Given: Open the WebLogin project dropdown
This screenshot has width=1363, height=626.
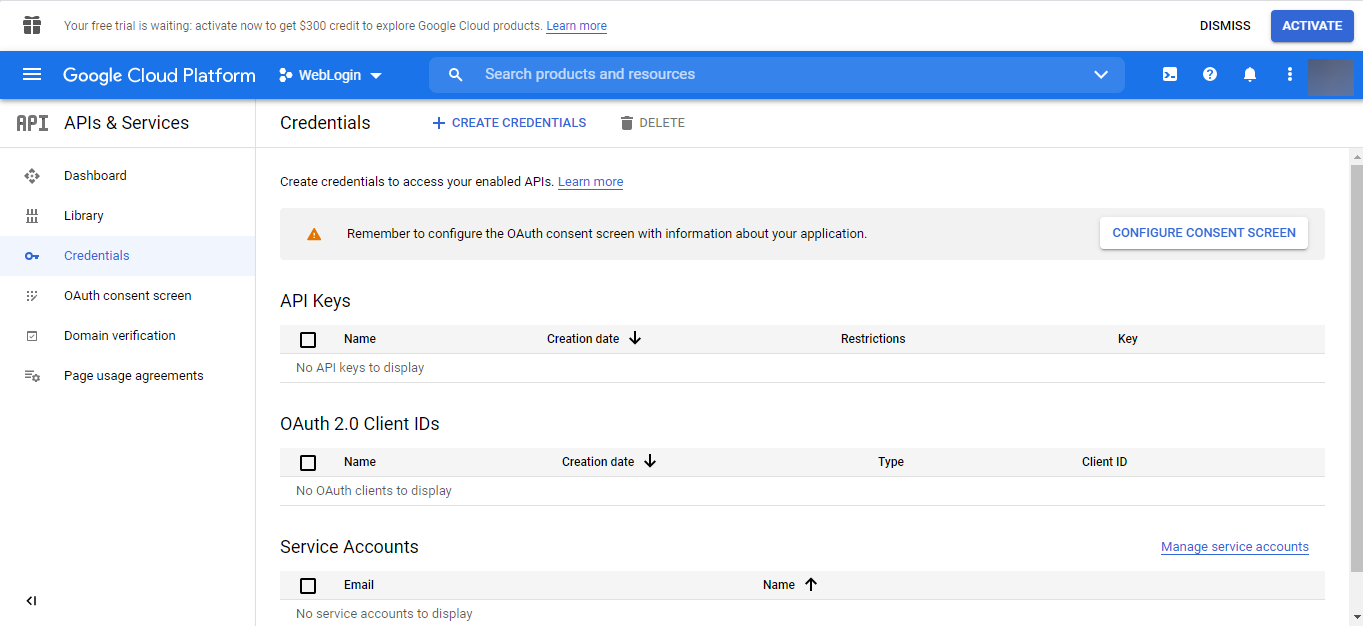Looking at the screenshot, I should point(331,75).
